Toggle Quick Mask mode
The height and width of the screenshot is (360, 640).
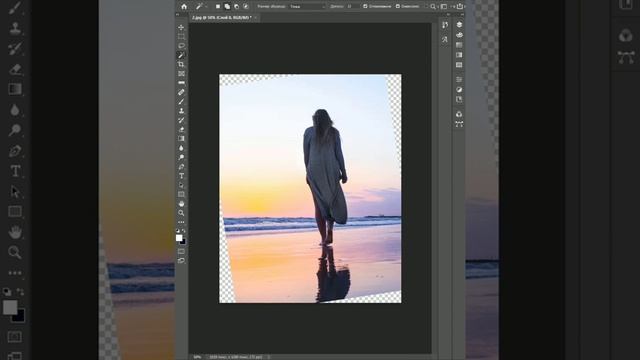coord(181,251)
